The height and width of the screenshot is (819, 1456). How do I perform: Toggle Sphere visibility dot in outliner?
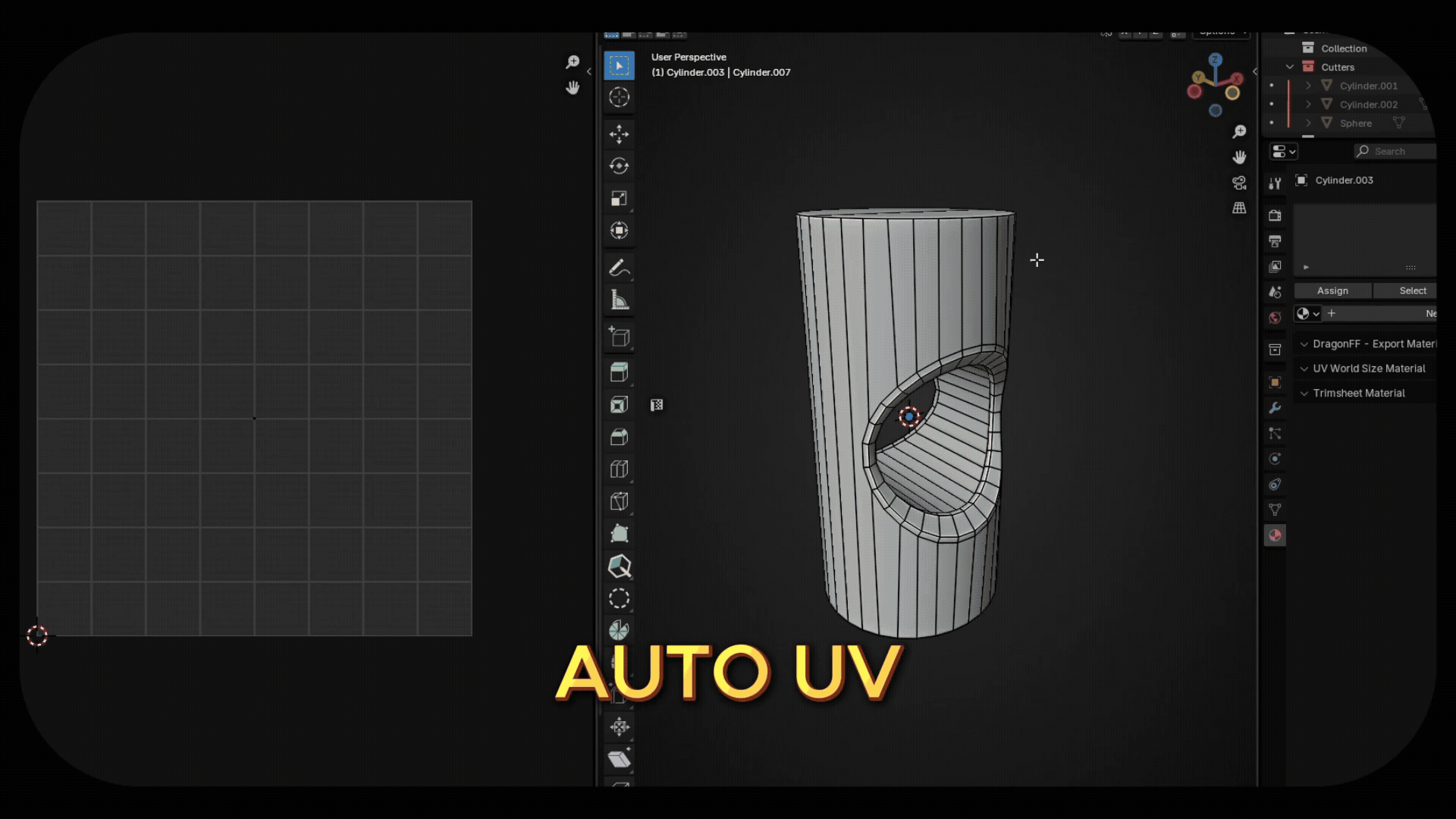pos(1272,123)
